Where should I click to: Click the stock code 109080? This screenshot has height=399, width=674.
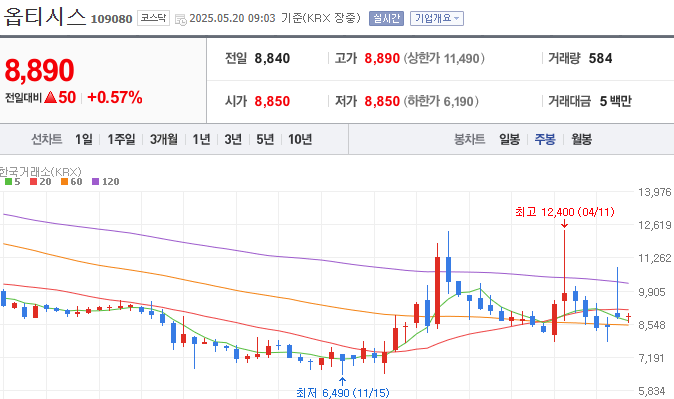111,19
